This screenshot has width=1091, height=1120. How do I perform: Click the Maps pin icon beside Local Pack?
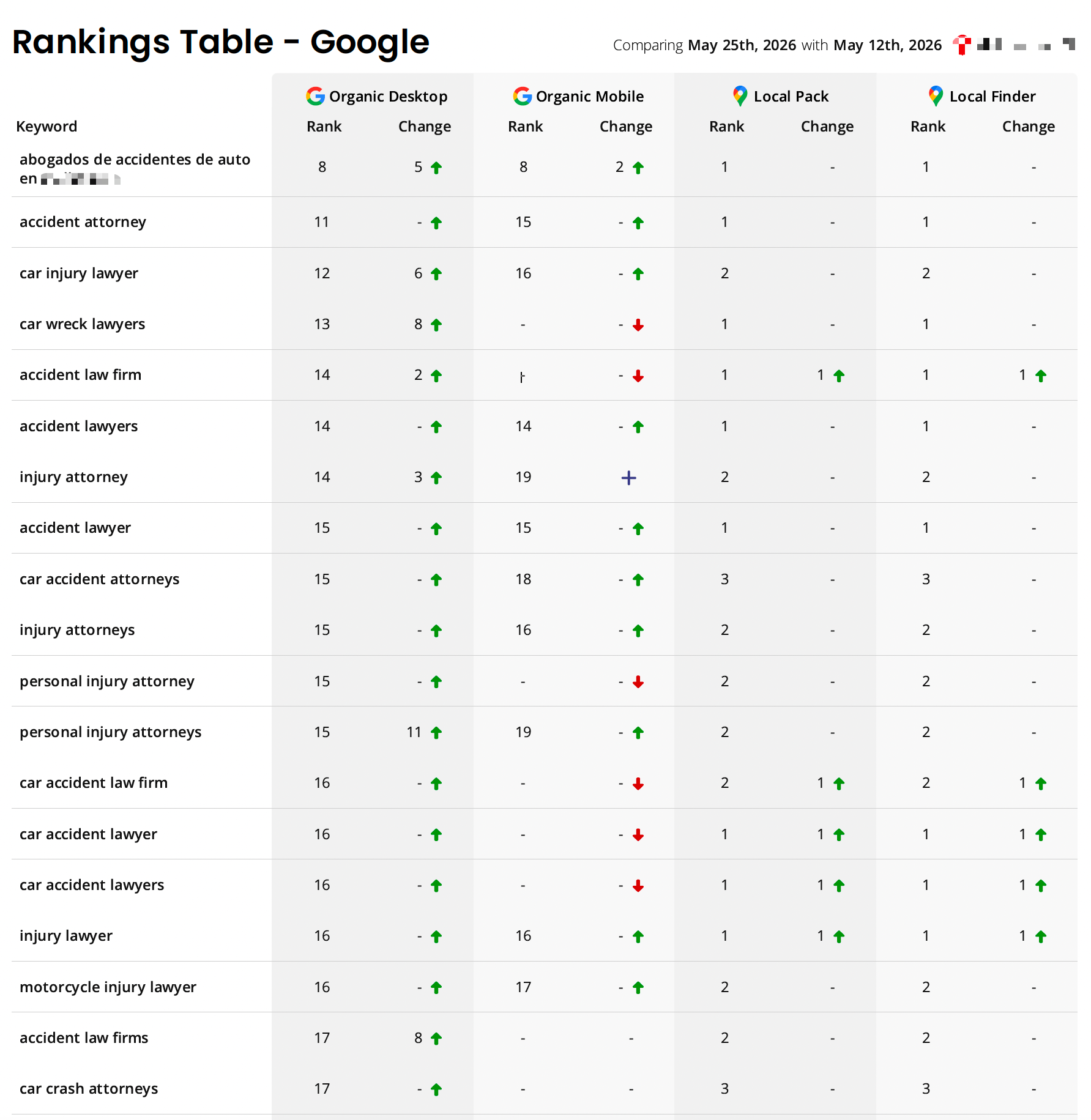740,96
